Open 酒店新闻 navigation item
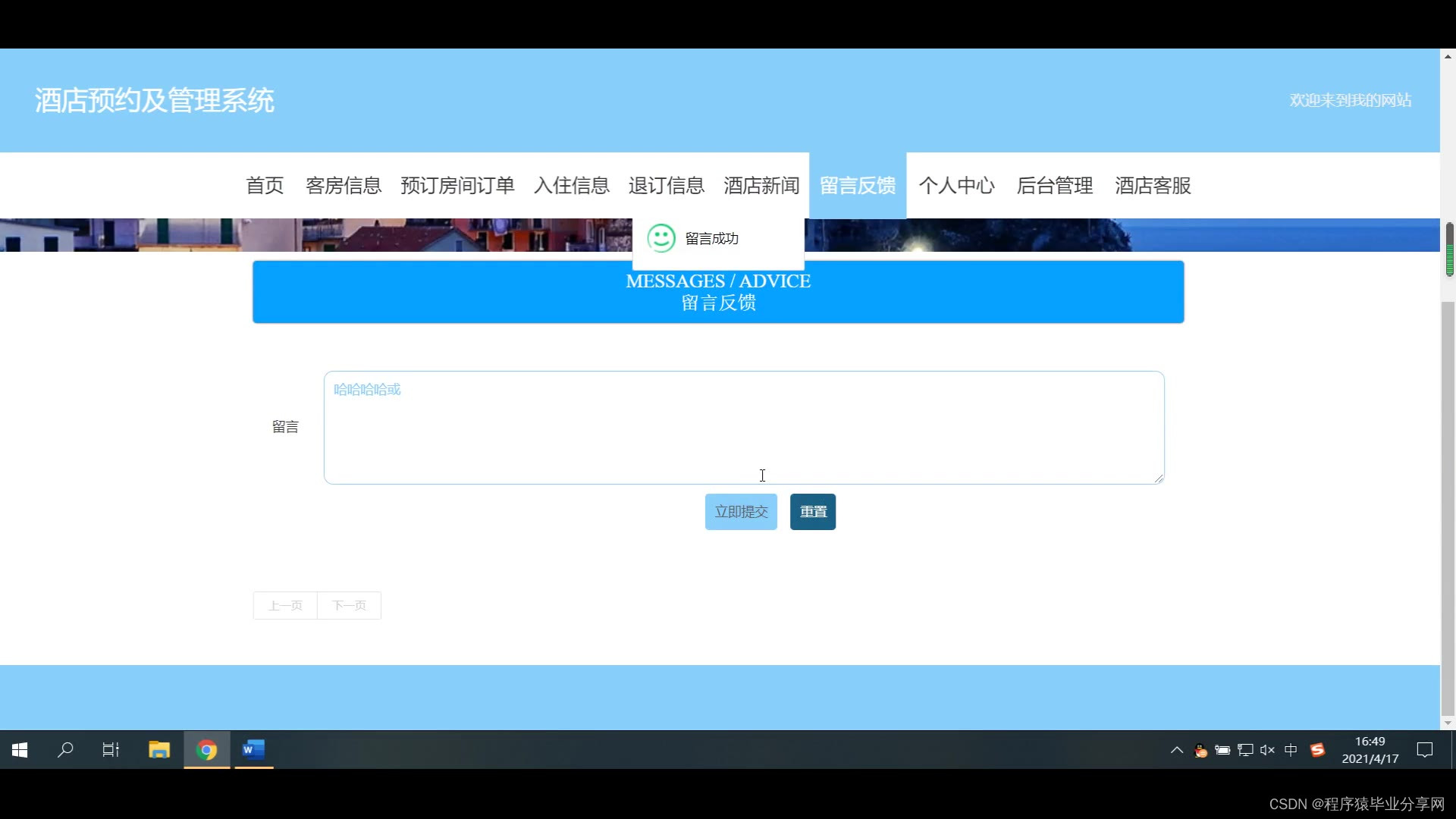The height and width of the screenshot is (819, 1456). [x=761, y=186]
